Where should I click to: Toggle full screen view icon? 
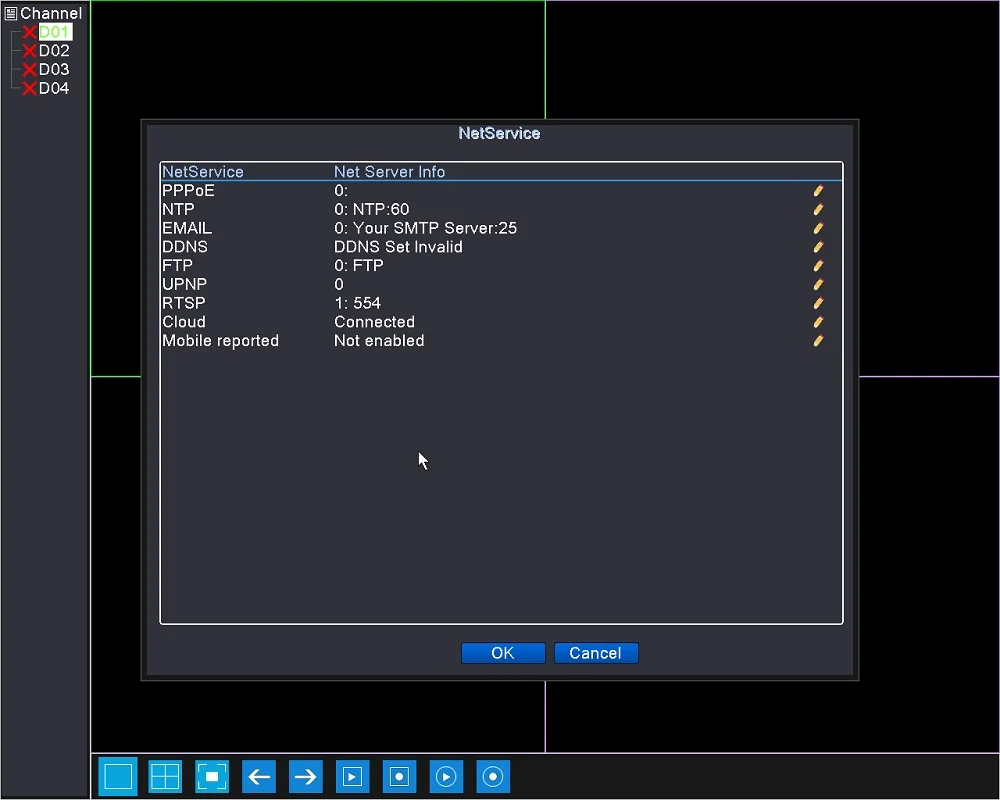[x=212, y=776]
